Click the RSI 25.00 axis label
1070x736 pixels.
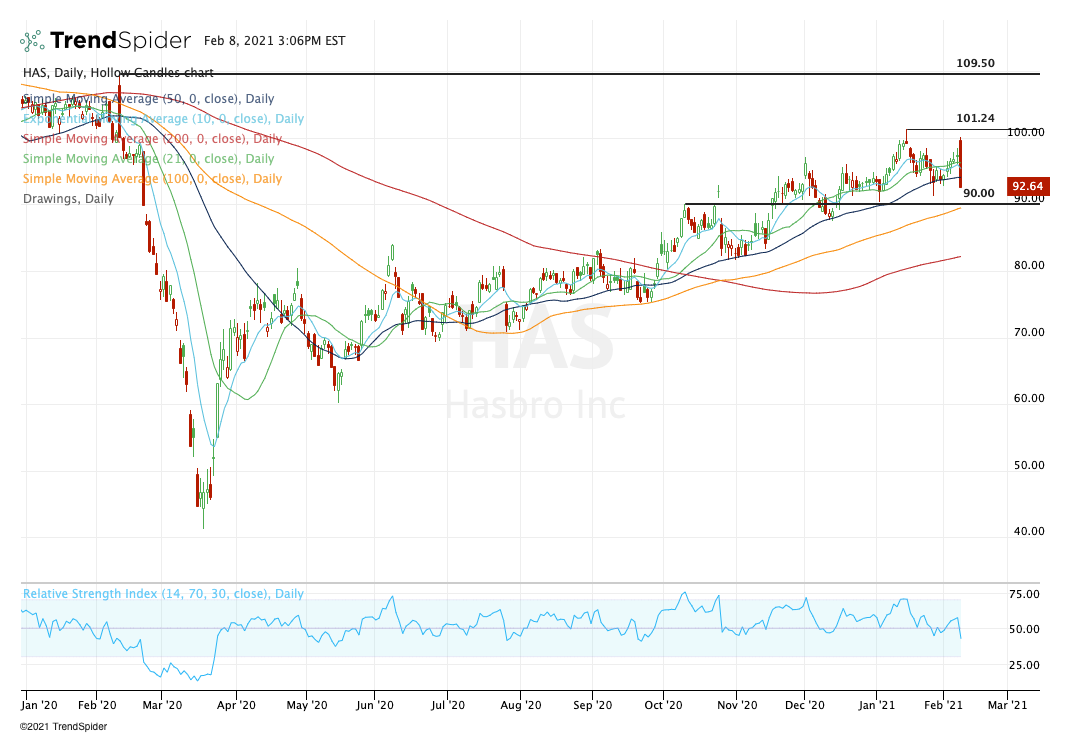[1024, 665]
